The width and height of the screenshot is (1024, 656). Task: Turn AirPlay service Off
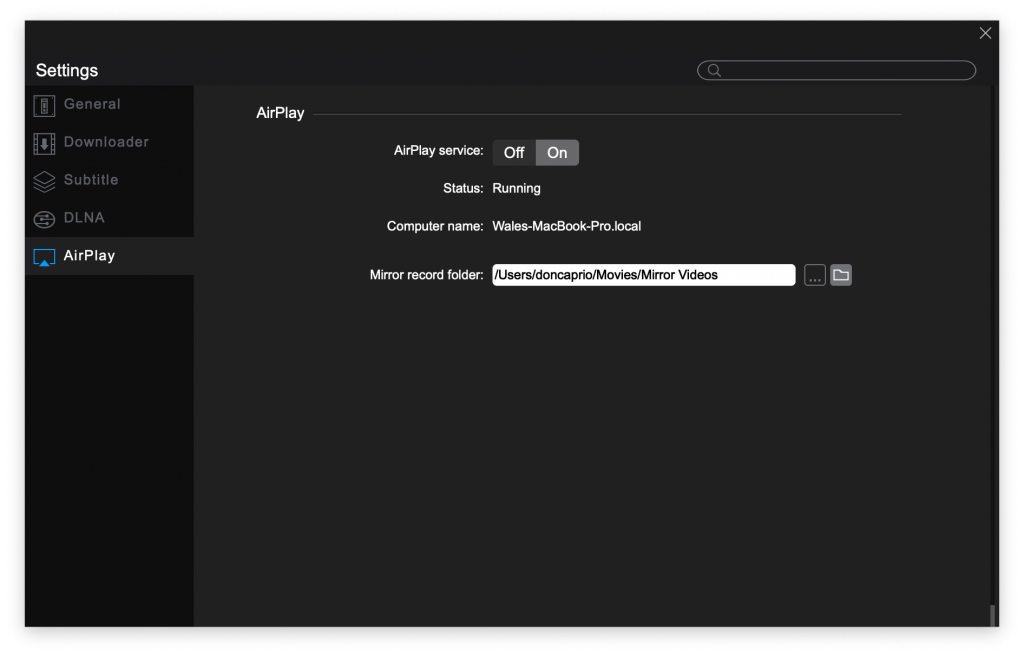[514, 153]
